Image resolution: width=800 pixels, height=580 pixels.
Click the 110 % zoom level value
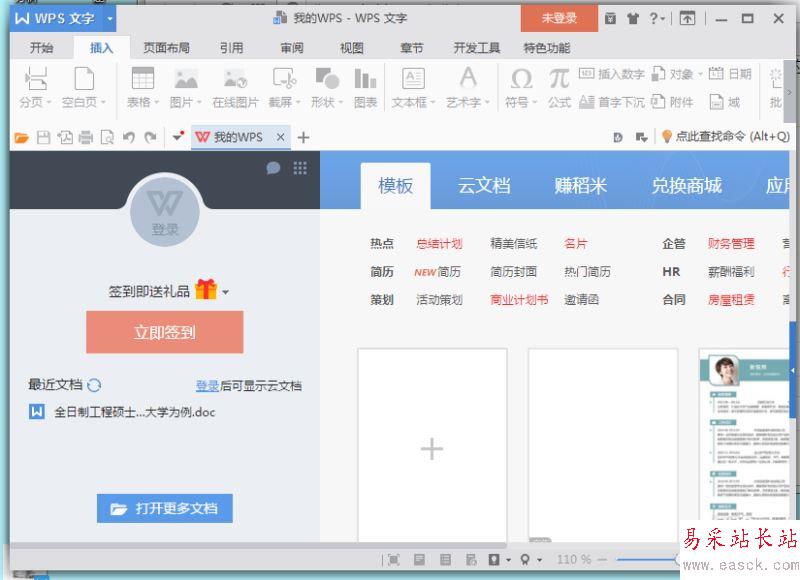574,560
